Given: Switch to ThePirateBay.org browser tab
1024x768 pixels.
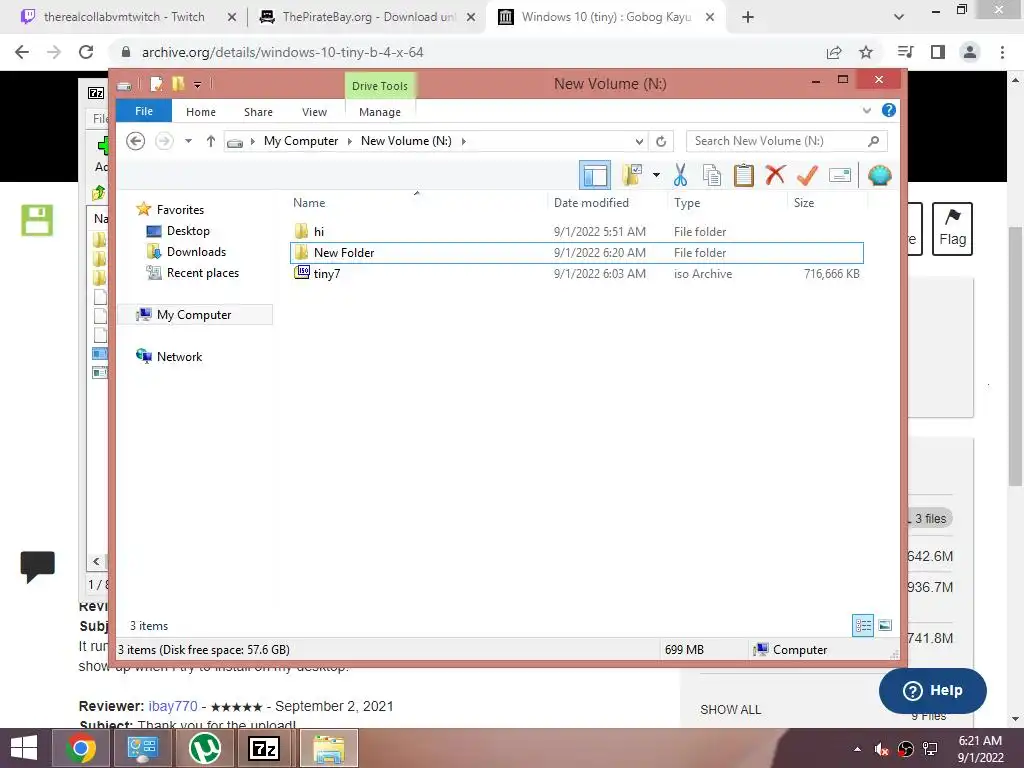Looking at the screenshot, I should (368, 17).
